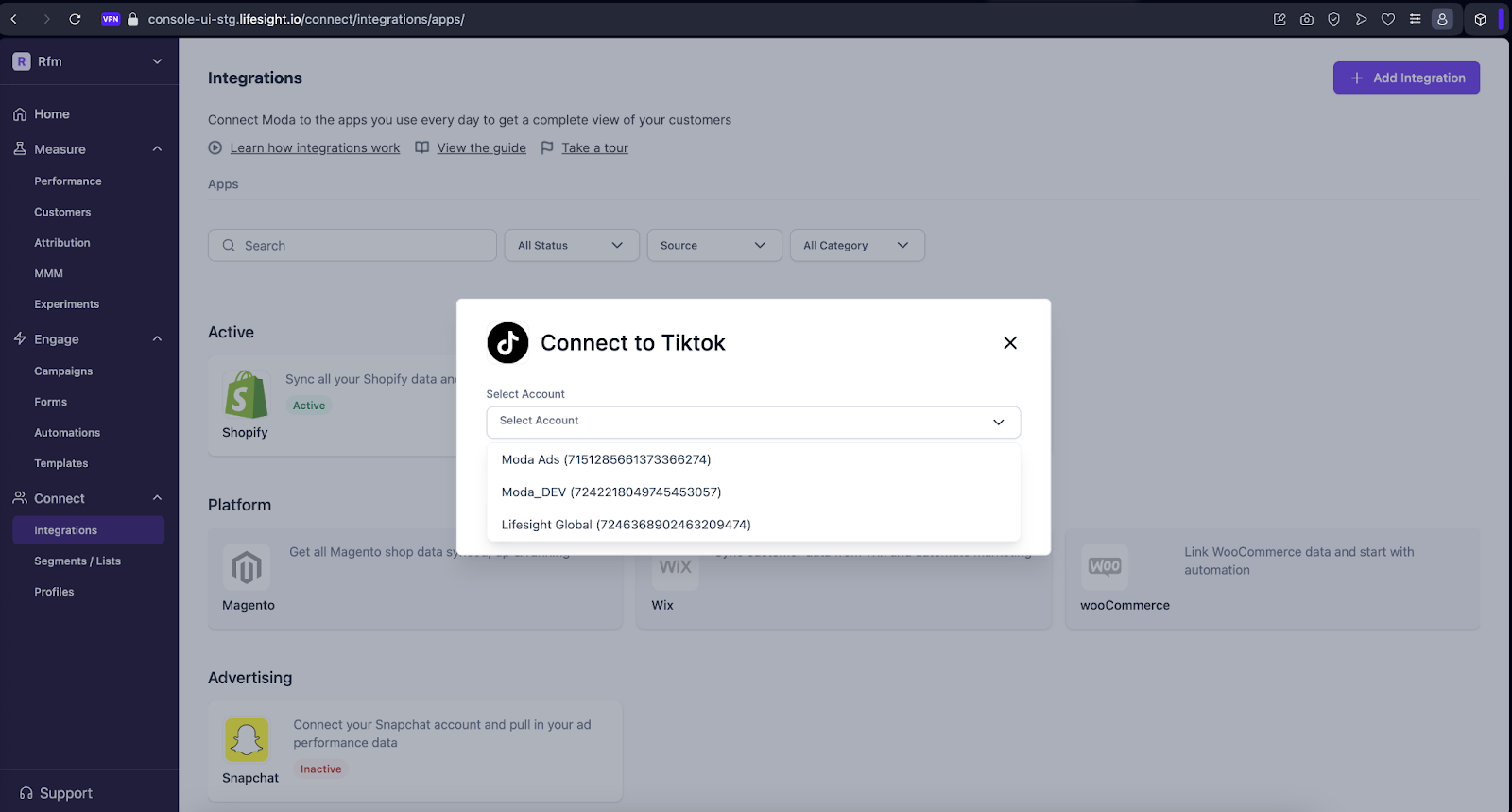Close the Connect to Tiktok dialog

(x=1010, y=343)
